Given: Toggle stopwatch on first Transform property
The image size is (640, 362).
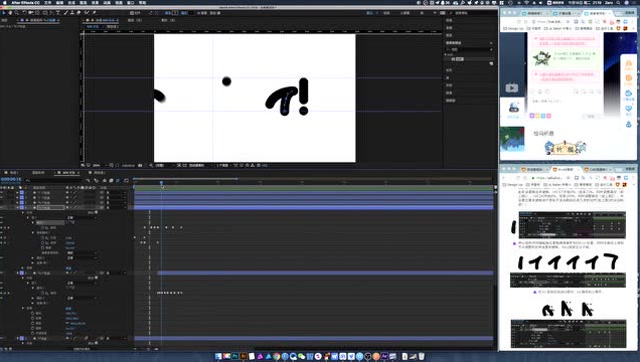Looking at the screenshot, I should (x=32, y=313).
